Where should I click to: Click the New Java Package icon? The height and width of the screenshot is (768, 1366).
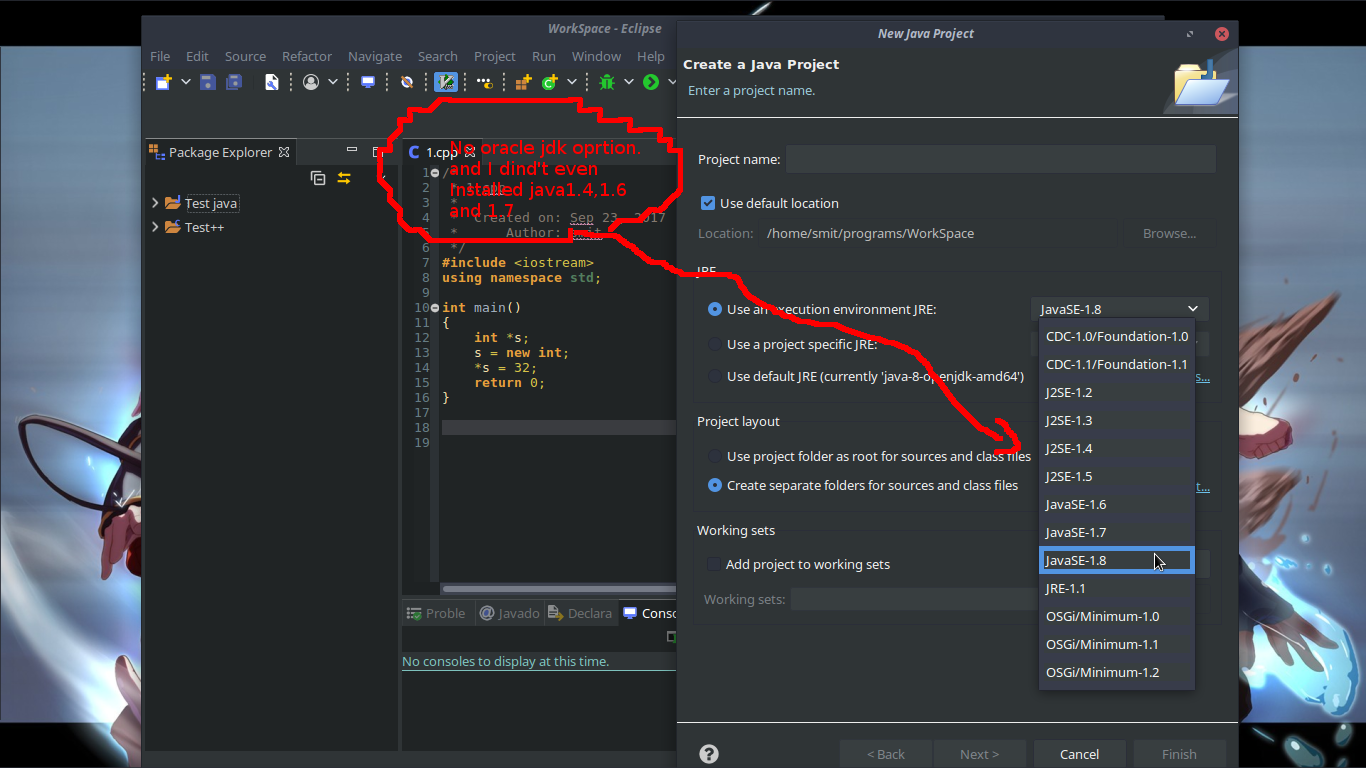pyautogui.click(x=523, y=82)
